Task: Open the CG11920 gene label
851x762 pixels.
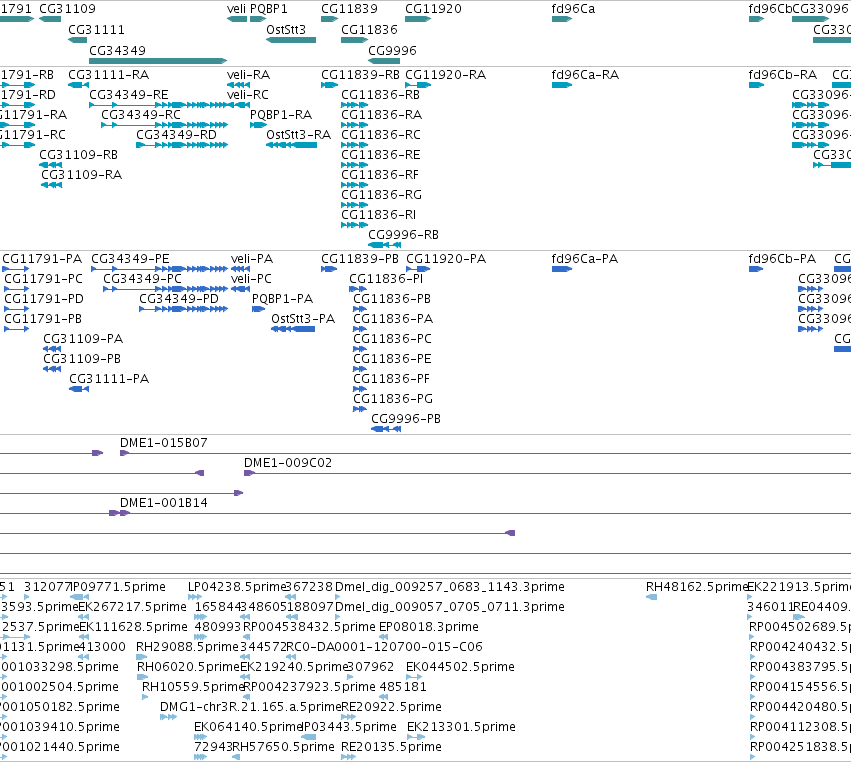Action: pyautogui.click(x=433, y=9)
